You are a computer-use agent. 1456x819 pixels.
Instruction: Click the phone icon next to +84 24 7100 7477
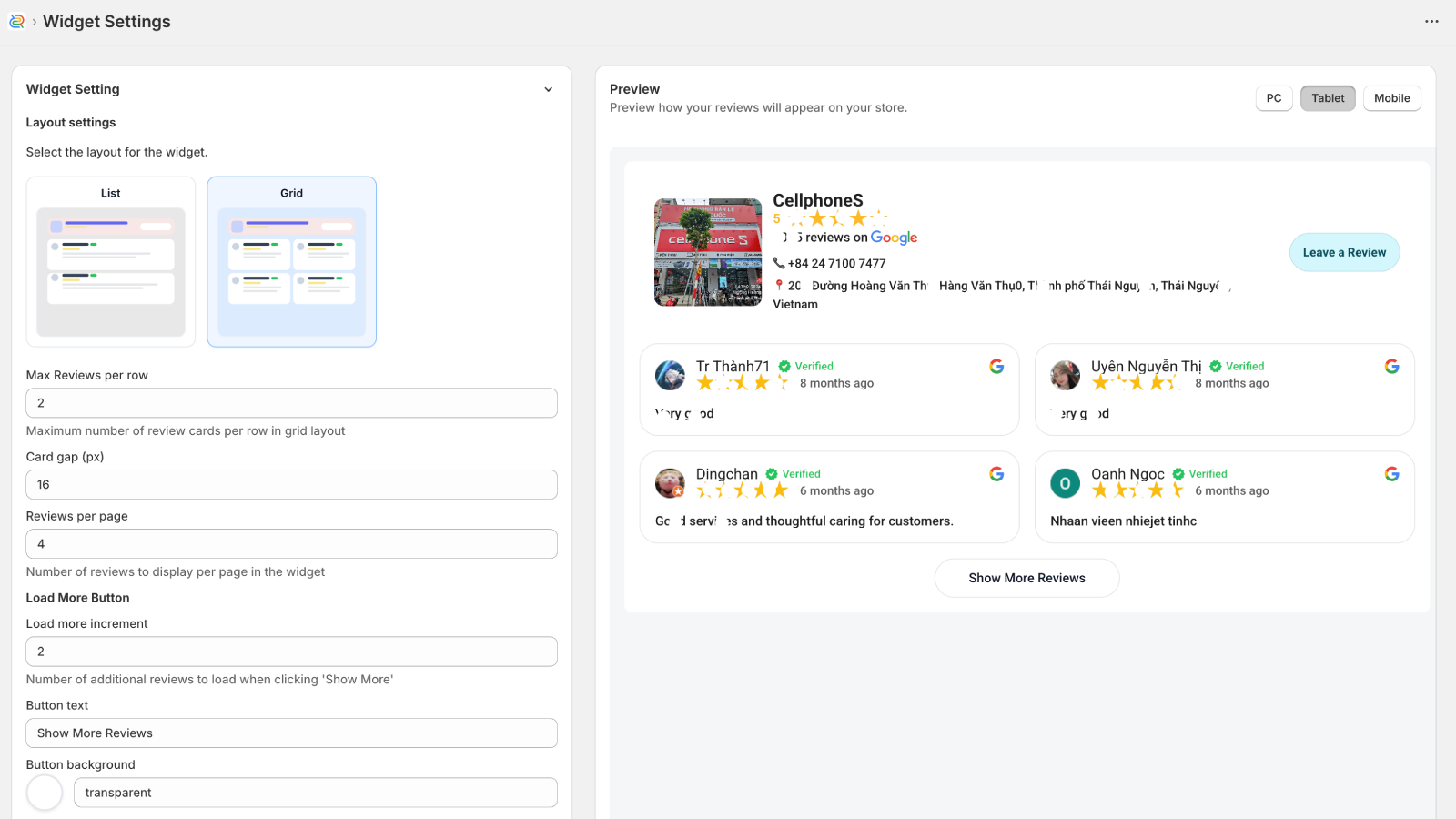781,263
